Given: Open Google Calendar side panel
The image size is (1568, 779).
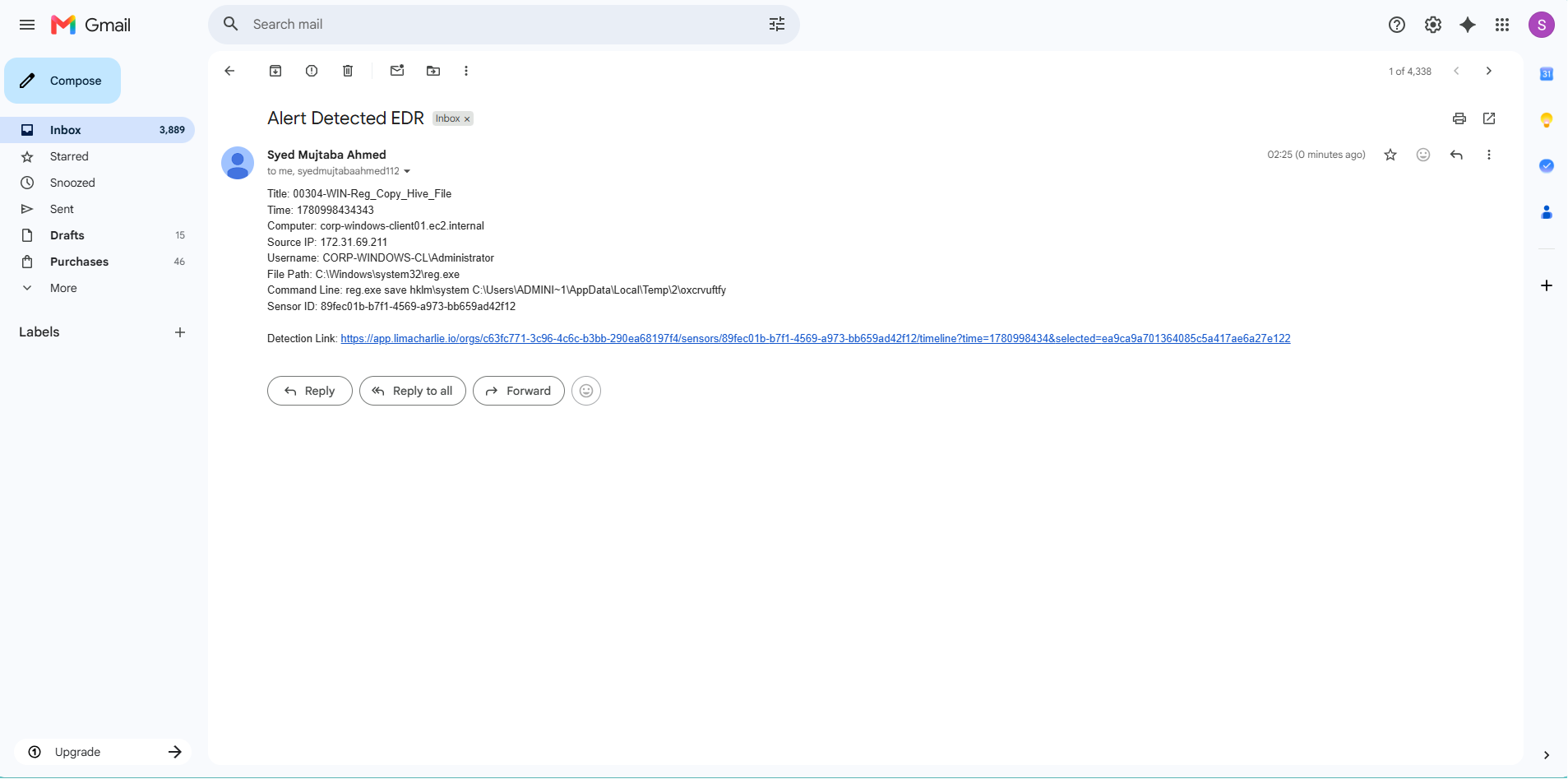Looking at the screenshot, I should [1547, 74].
